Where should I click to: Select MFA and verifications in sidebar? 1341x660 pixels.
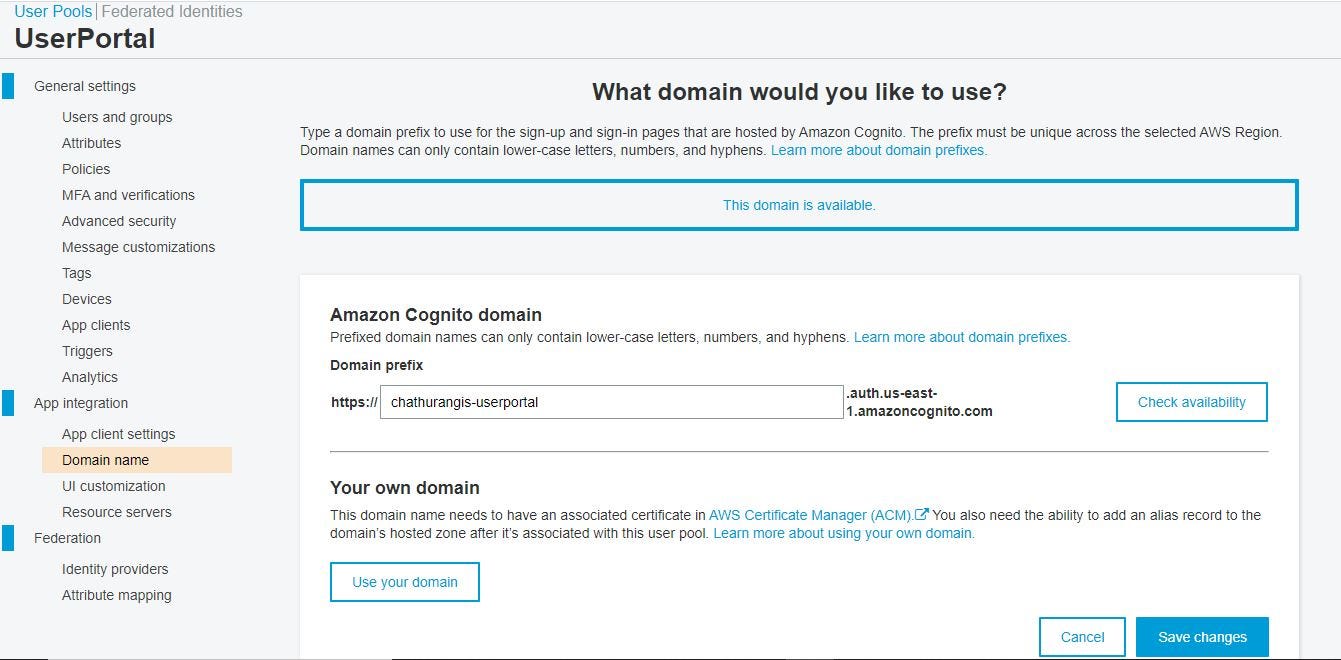(x=128, y=195)
